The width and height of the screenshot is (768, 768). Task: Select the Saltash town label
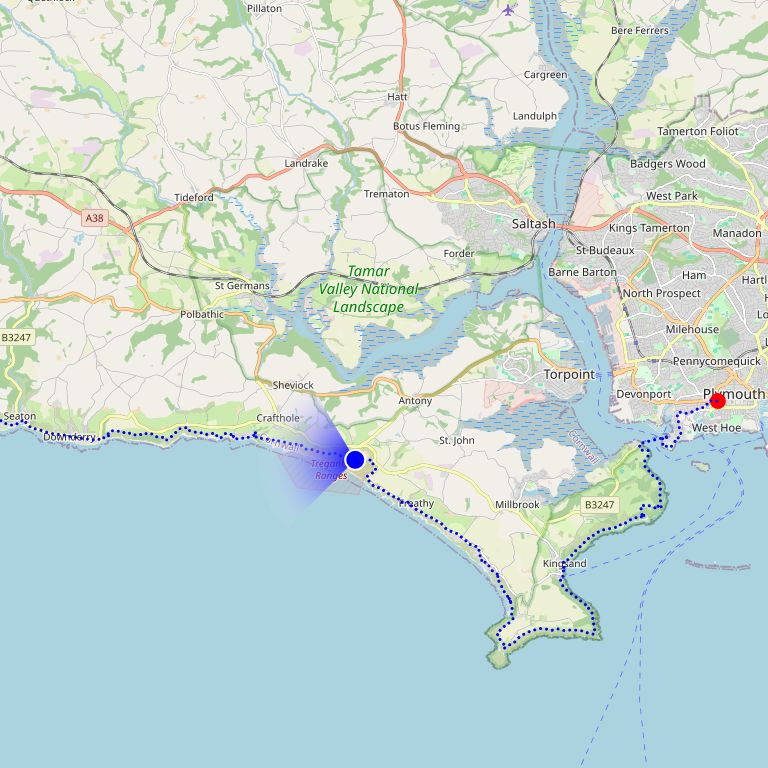533,224
